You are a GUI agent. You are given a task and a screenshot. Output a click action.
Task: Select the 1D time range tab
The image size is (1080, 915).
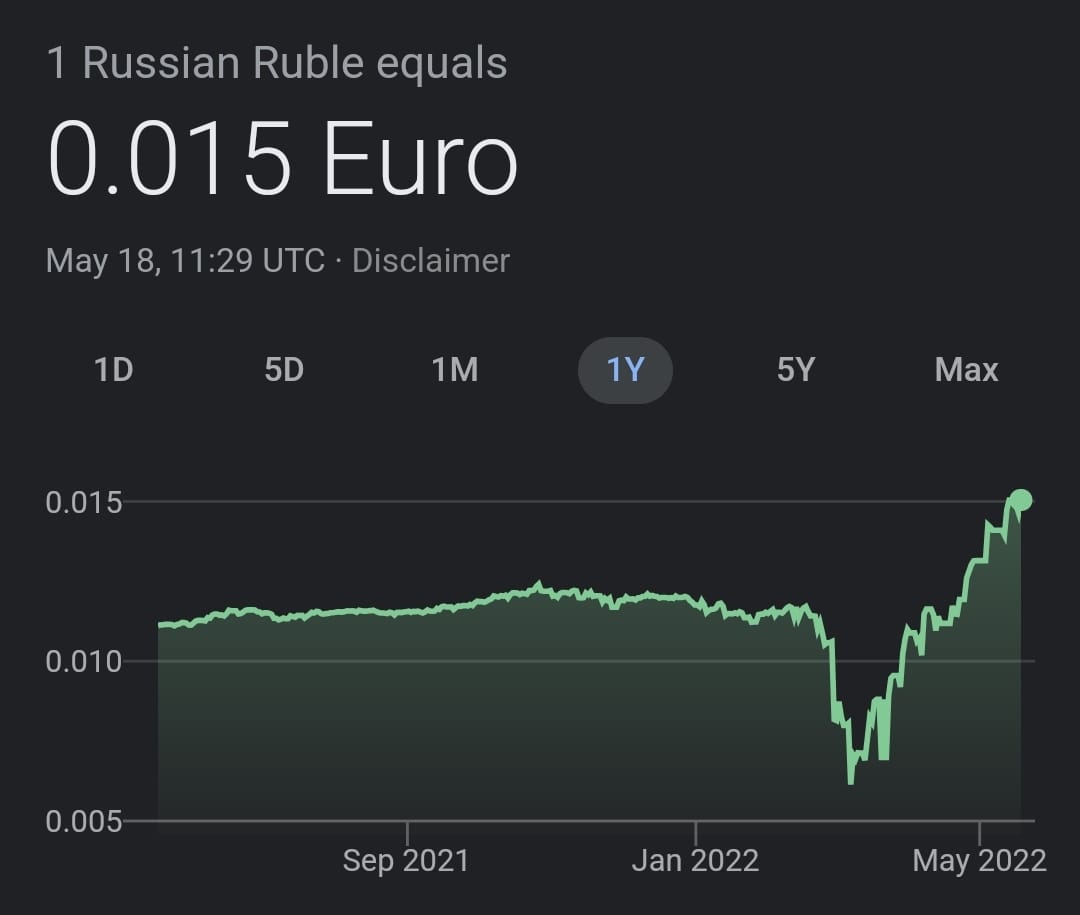coord(114,370)
